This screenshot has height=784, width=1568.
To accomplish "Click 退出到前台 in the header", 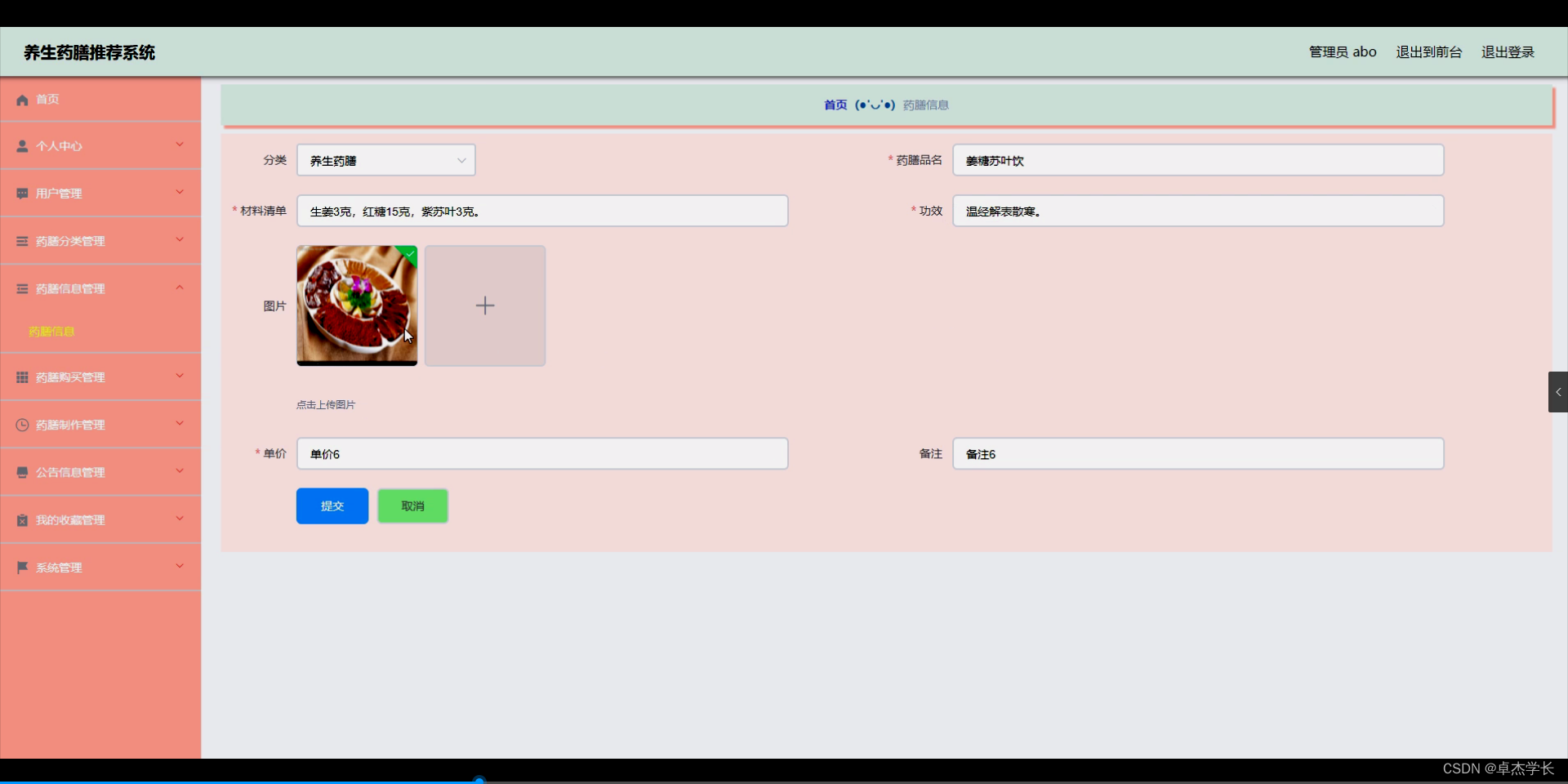I will (1428, 52).
